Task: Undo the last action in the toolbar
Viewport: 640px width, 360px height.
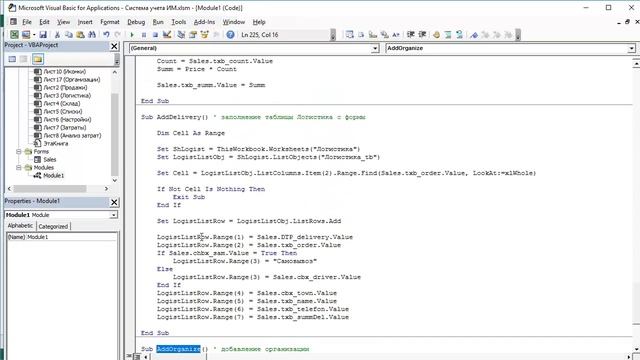Action: point(106,35)
